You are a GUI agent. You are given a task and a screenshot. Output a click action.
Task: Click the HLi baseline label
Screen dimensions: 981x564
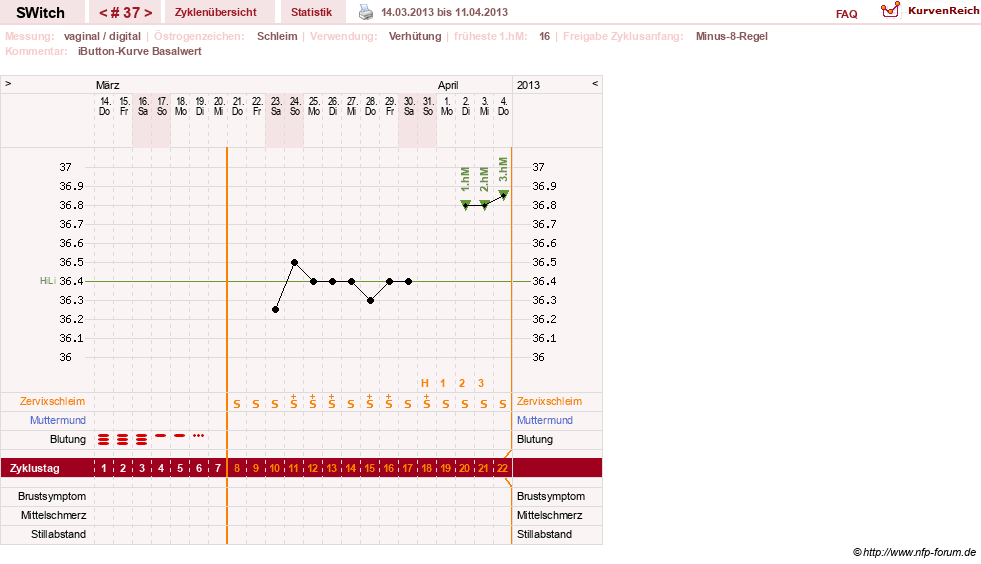[x=48, y=281]
